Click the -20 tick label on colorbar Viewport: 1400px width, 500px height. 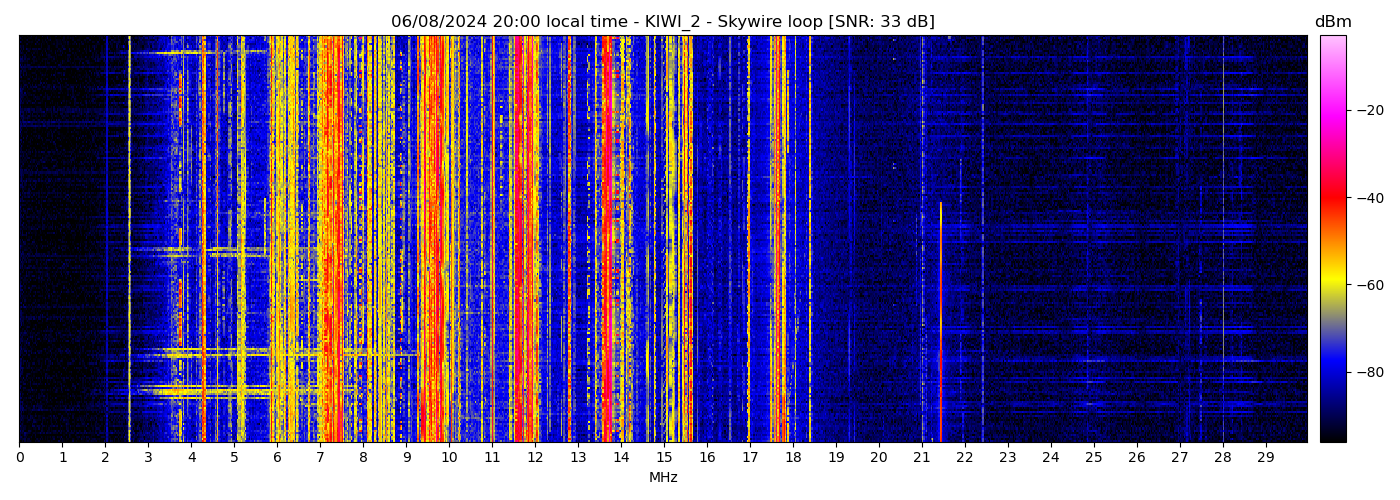[1369, 110]
